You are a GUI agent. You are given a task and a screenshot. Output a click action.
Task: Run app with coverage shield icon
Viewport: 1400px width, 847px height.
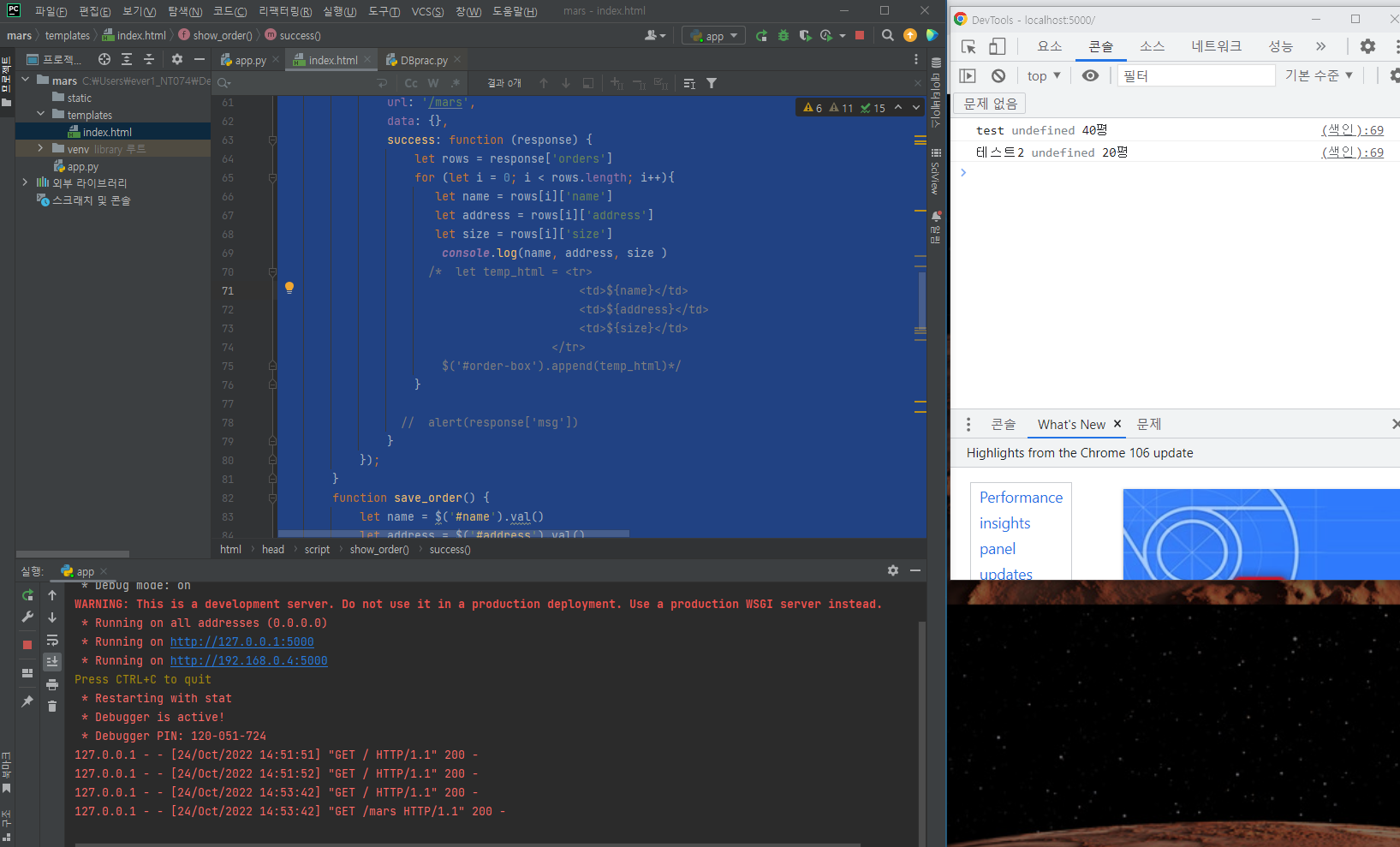click(x=805, y=36)
